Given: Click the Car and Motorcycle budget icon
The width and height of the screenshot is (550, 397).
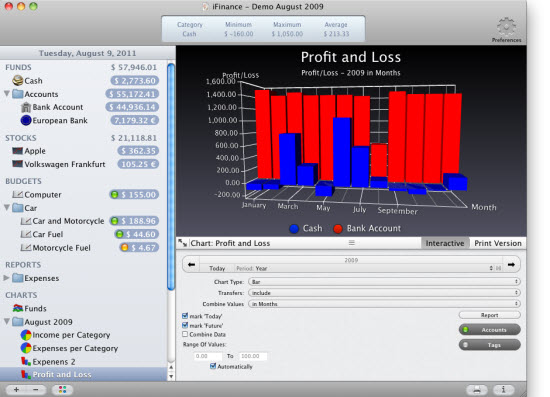Looking at the screenshot, I should click(26, 221).
